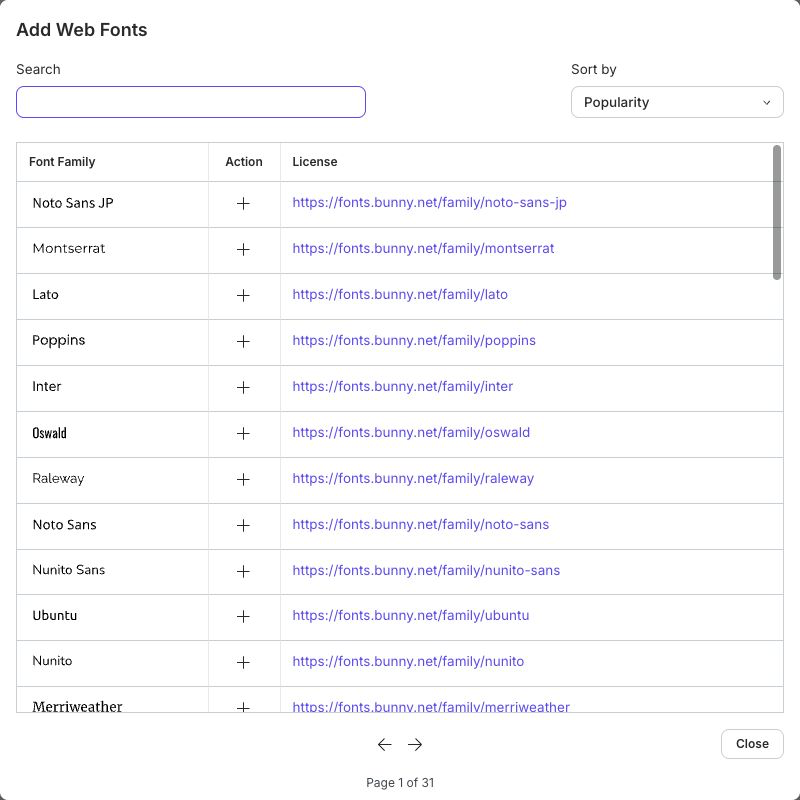Image resolution: width=800 pixels, height=800 pixels.
Task: Open the montserrat license link
Action: click(x=423, y=248)
